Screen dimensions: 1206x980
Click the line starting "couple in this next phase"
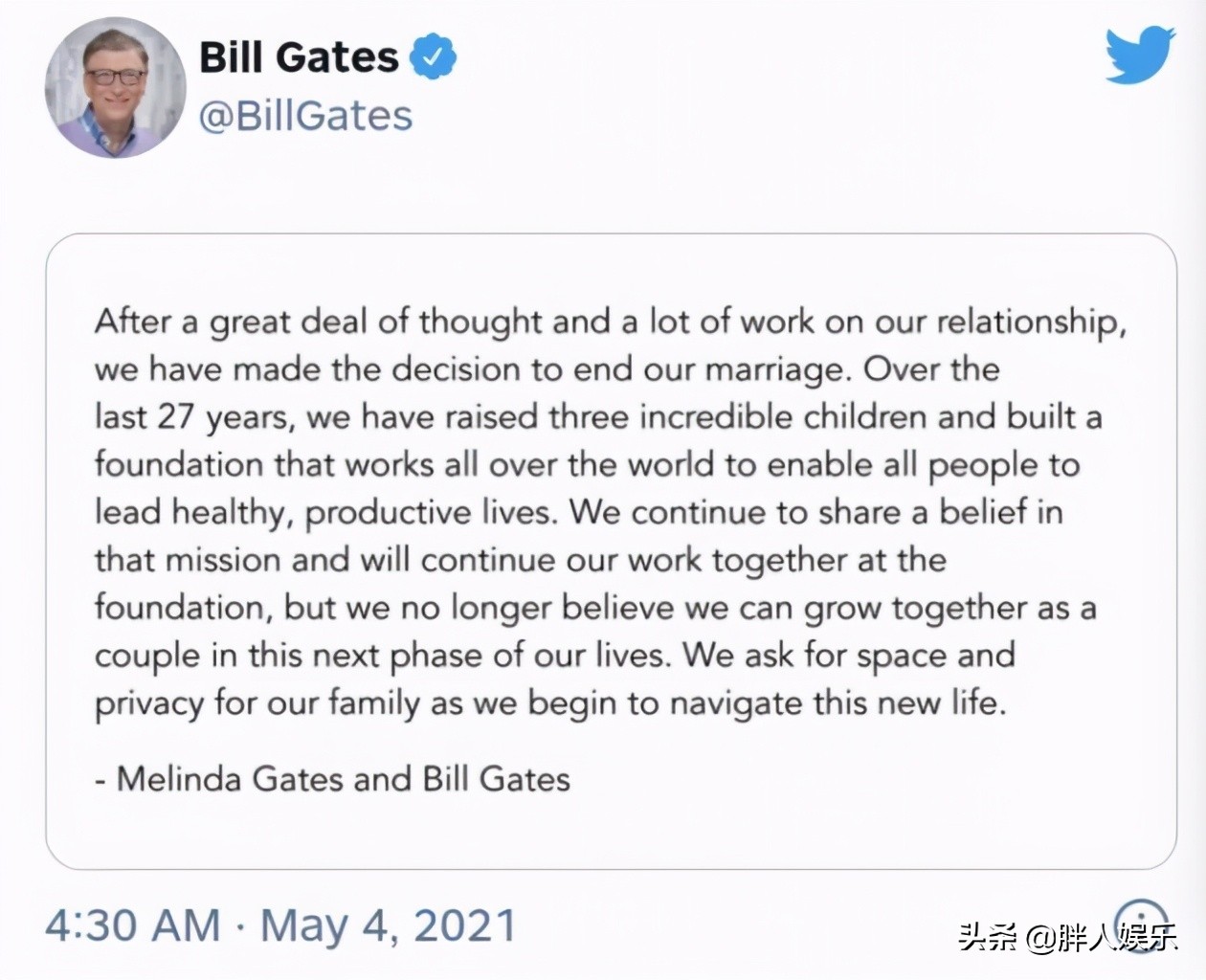coord(554,656)
